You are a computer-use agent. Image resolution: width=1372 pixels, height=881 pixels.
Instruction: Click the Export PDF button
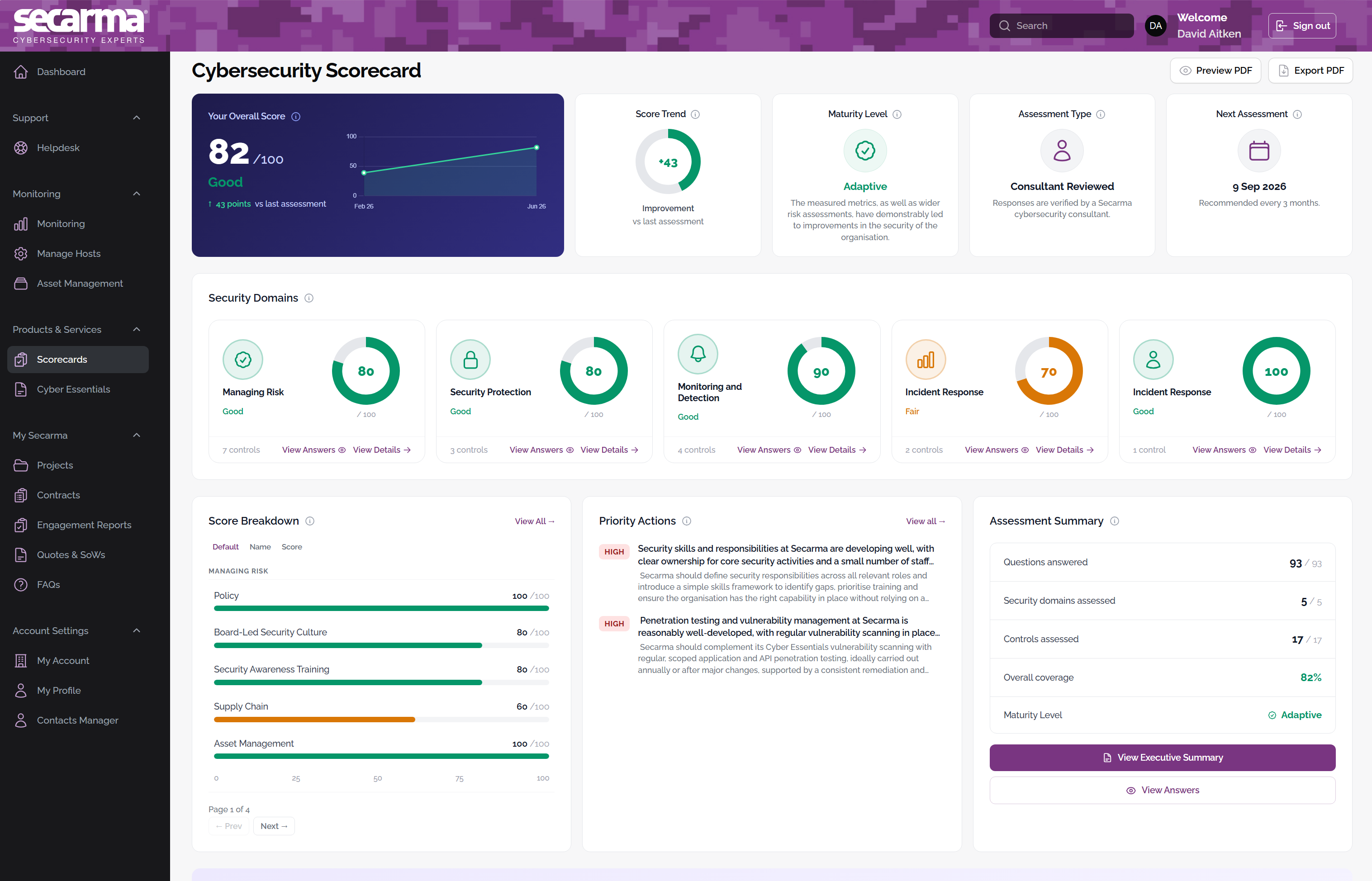(x=1310, y=71)
